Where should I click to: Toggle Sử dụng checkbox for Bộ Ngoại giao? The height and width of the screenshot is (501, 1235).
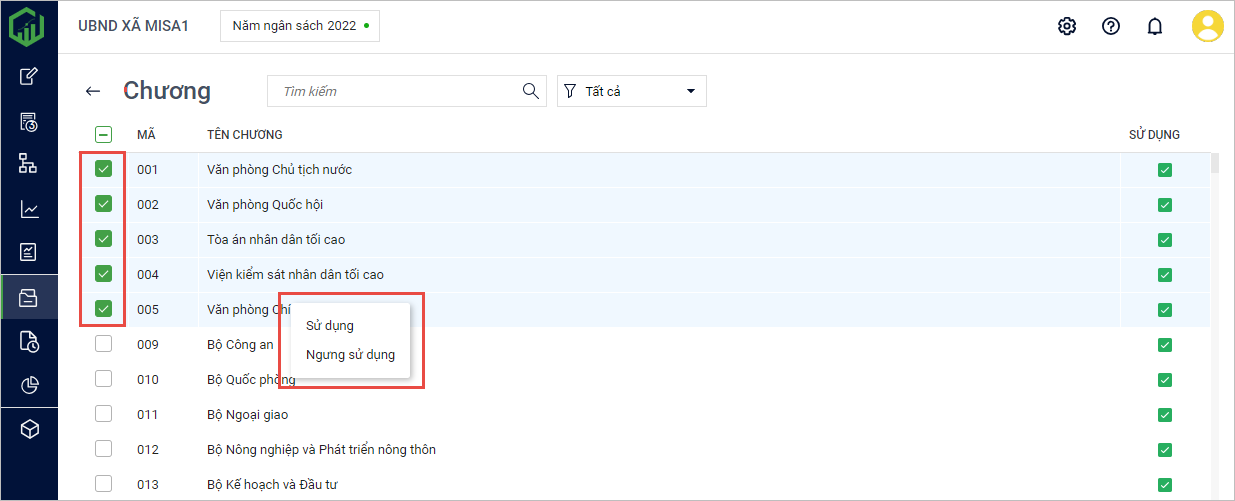(1164, 415)
